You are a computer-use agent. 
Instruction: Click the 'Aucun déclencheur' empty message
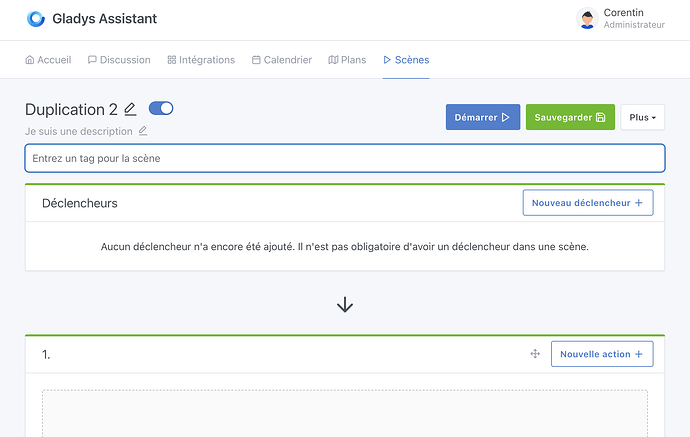[x=345, y=247]
